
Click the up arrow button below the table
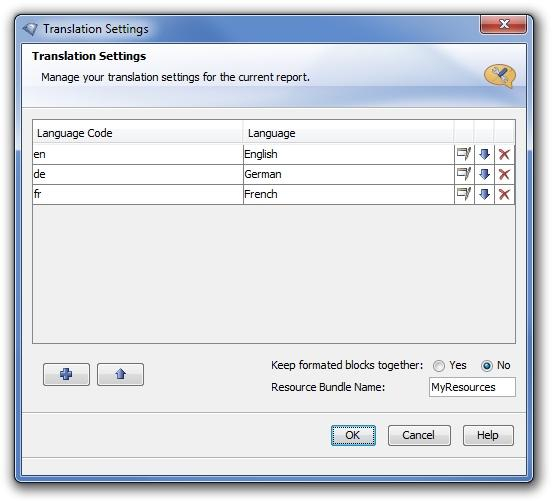[120, 374]
